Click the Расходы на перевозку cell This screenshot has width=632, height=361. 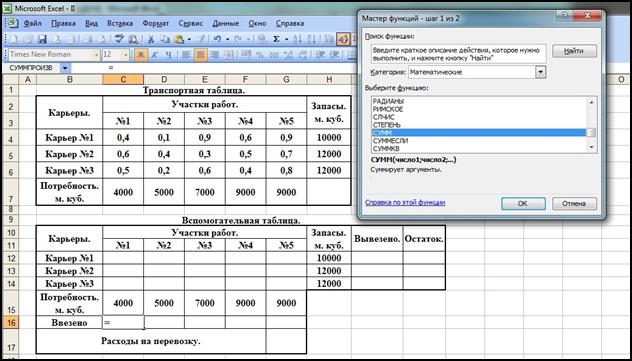tap(151, 341)
